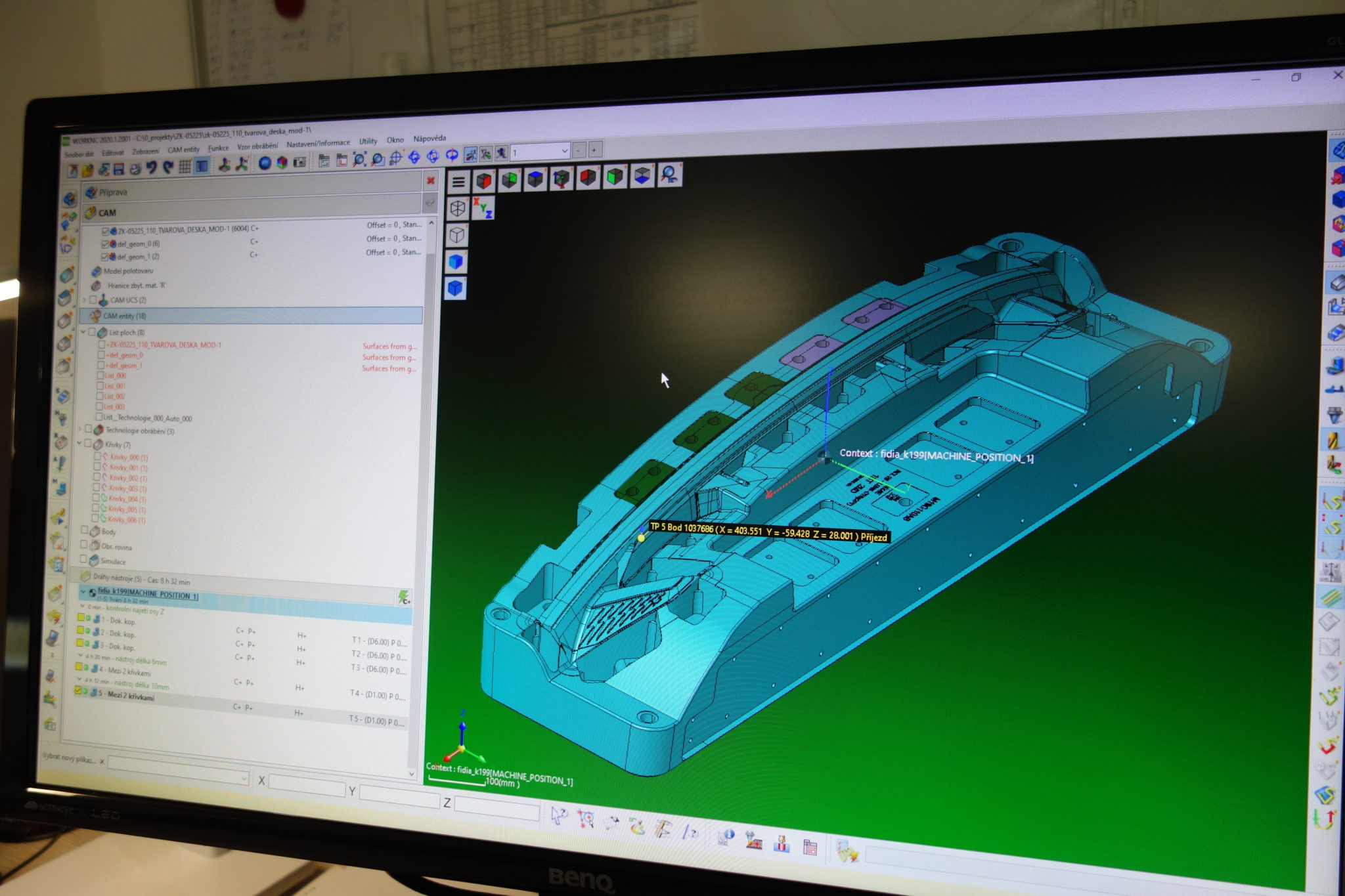Viewport: 1345px width, 896px height.
Task: Open the Soubor dat menu
Action: [x=79, y=154]
